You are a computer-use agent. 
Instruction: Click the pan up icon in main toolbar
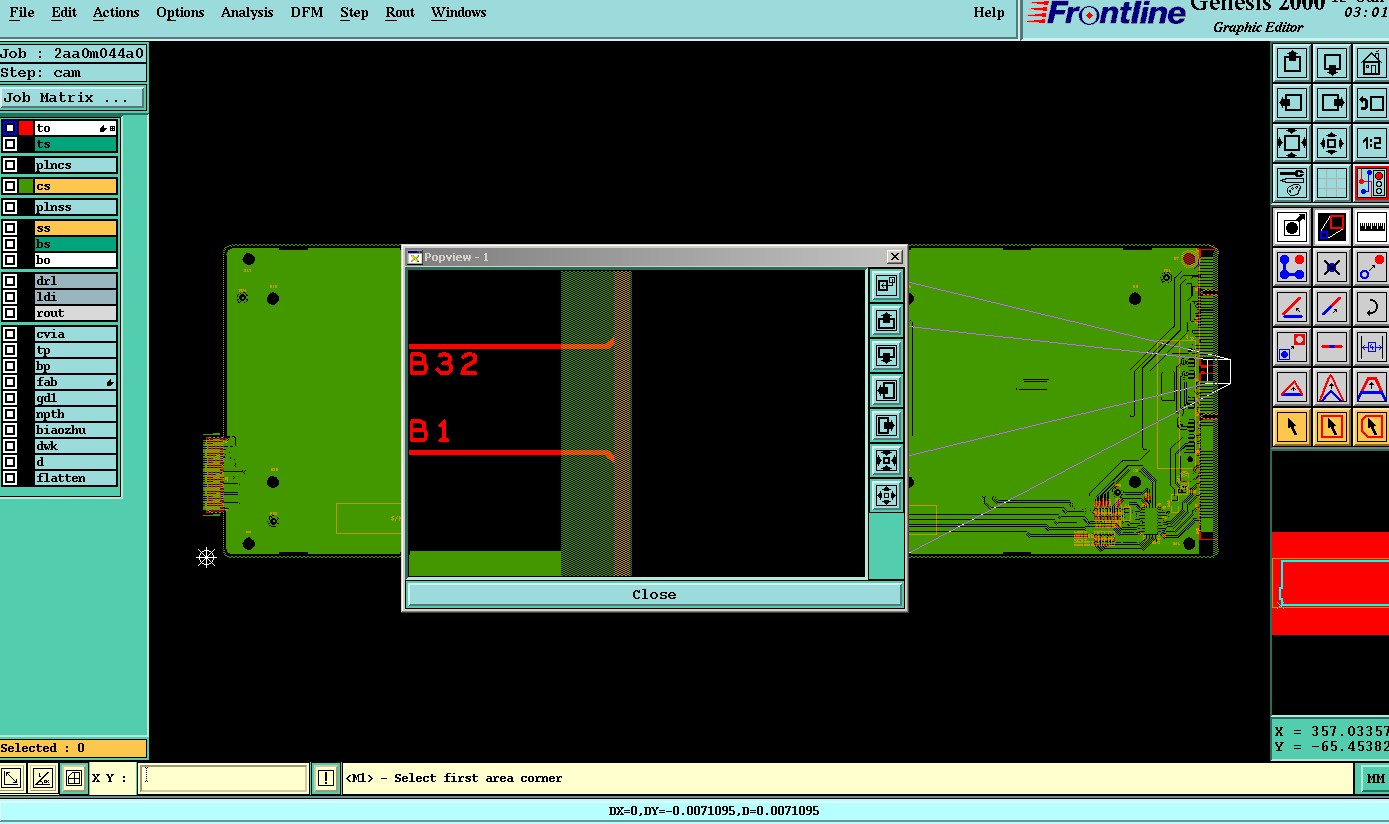(1292, 63)
